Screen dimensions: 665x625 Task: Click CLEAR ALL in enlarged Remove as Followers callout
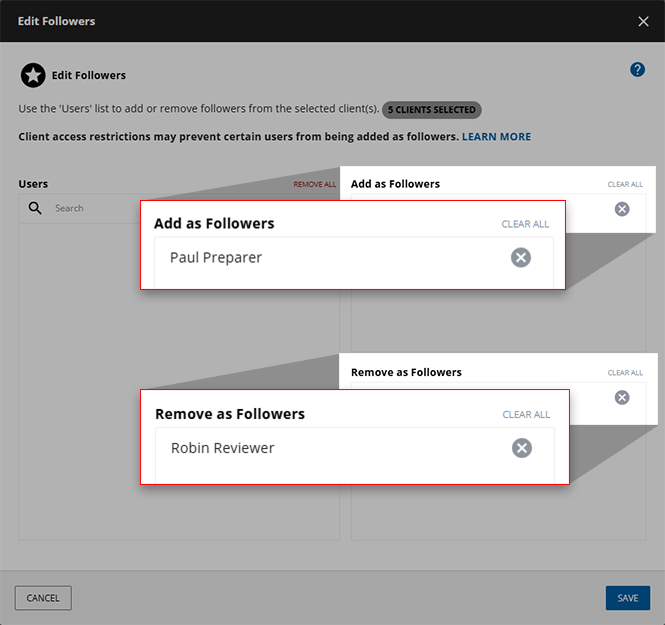click(x=526, y=414)
